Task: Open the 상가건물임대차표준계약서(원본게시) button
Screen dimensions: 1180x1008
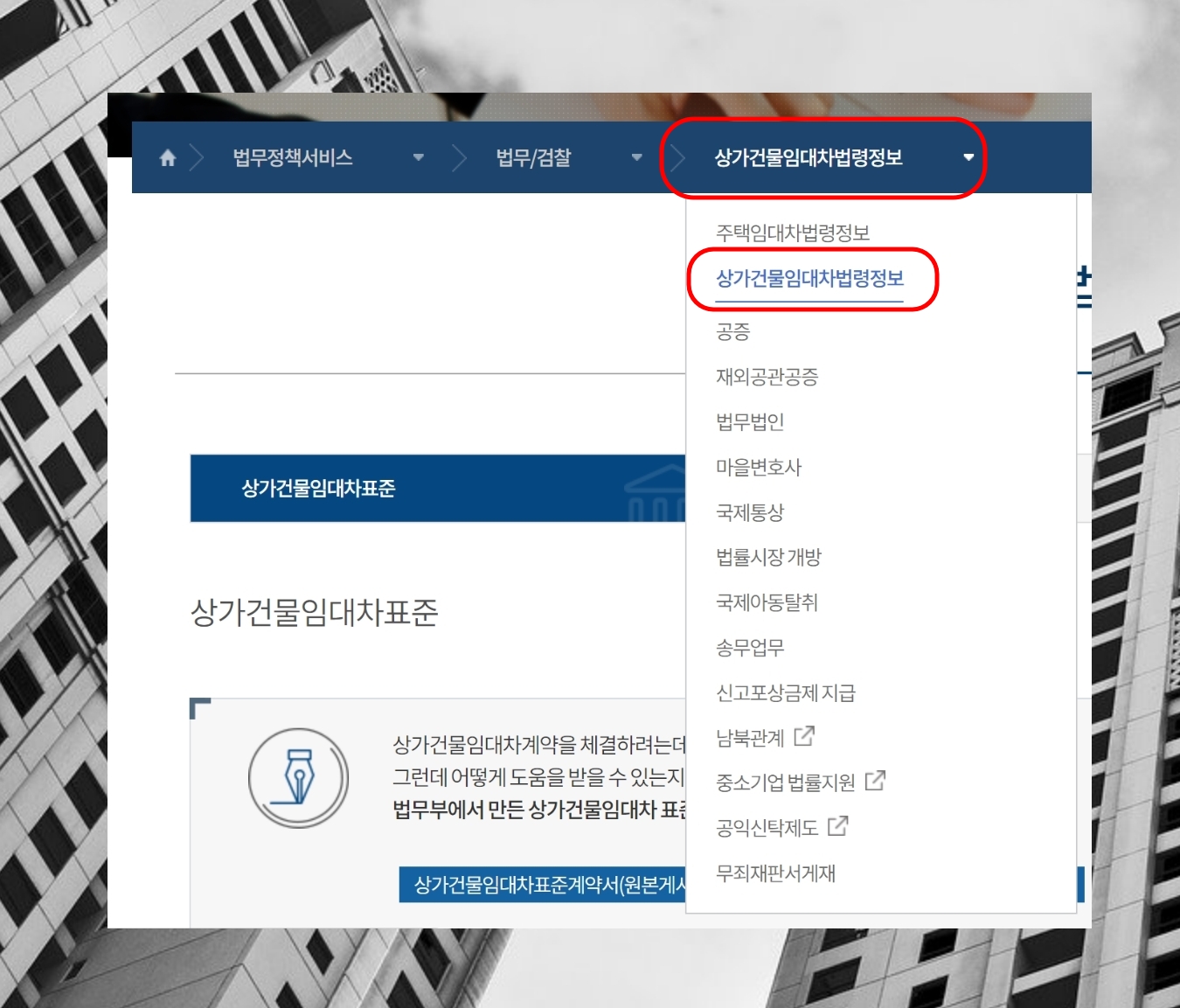Action: tap(543, 885)
